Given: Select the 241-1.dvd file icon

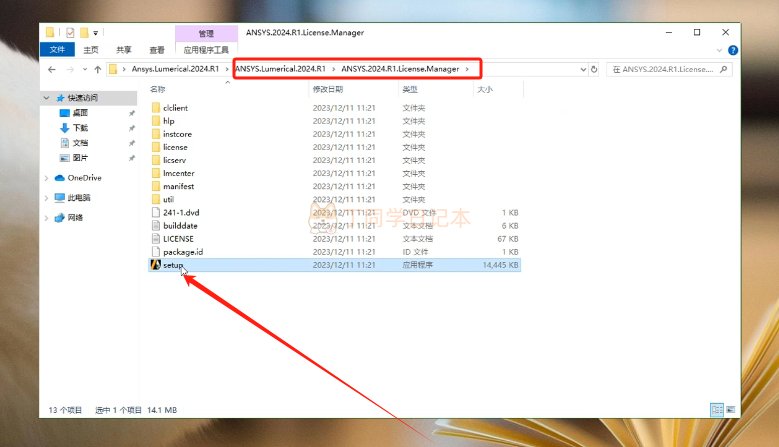Looking at the screenshot, I should coord(156,213).
